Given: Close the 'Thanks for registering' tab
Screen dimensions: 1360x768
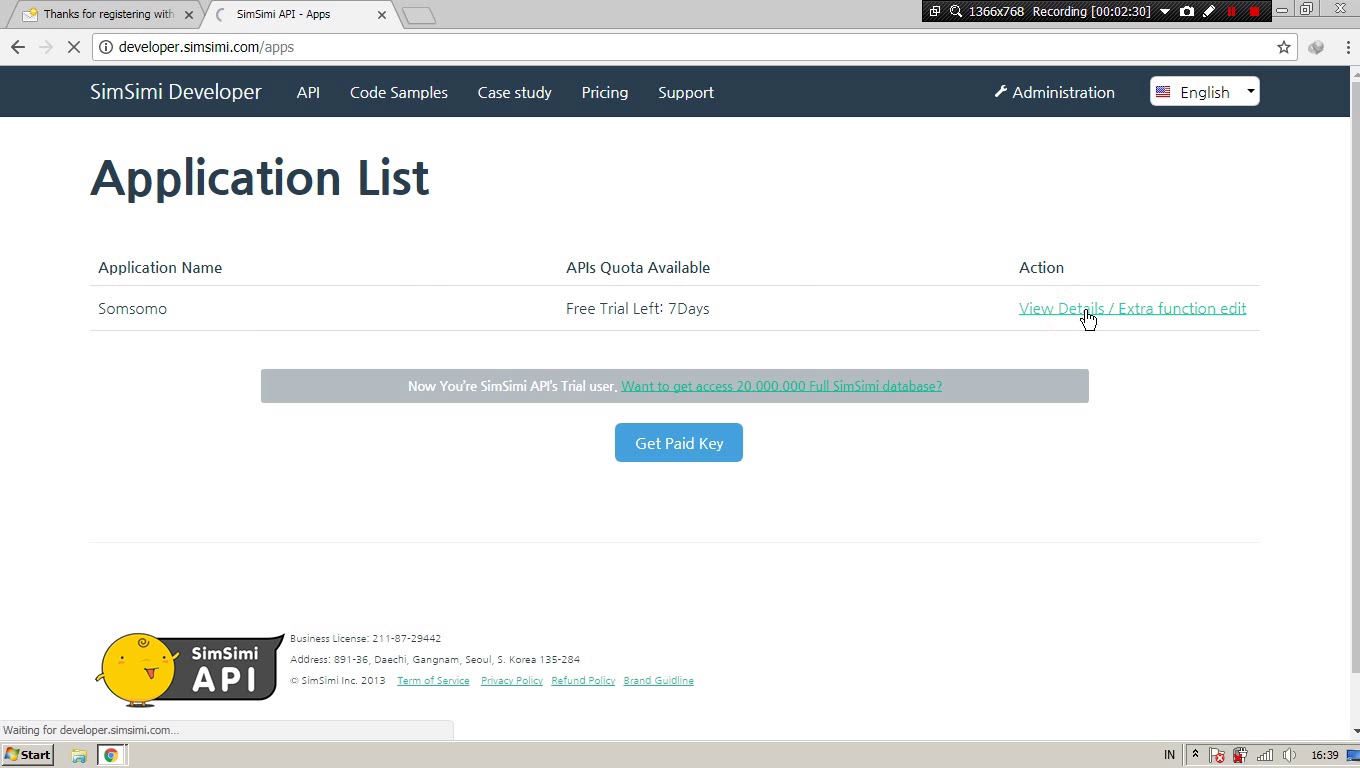Looking at the screenshot, I should tap(189, 15).
